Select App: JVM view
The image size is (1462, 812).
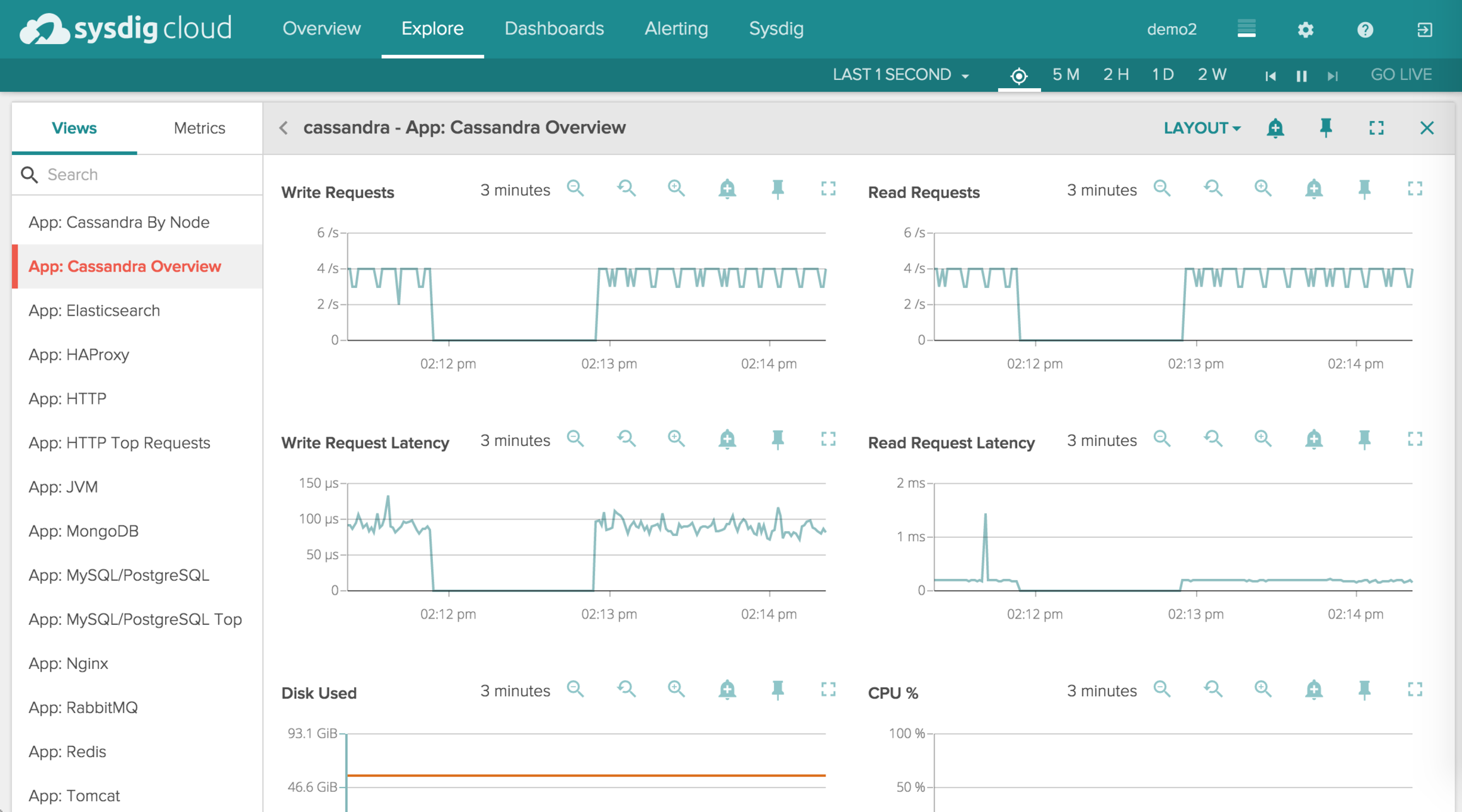[x=137, y=487]
